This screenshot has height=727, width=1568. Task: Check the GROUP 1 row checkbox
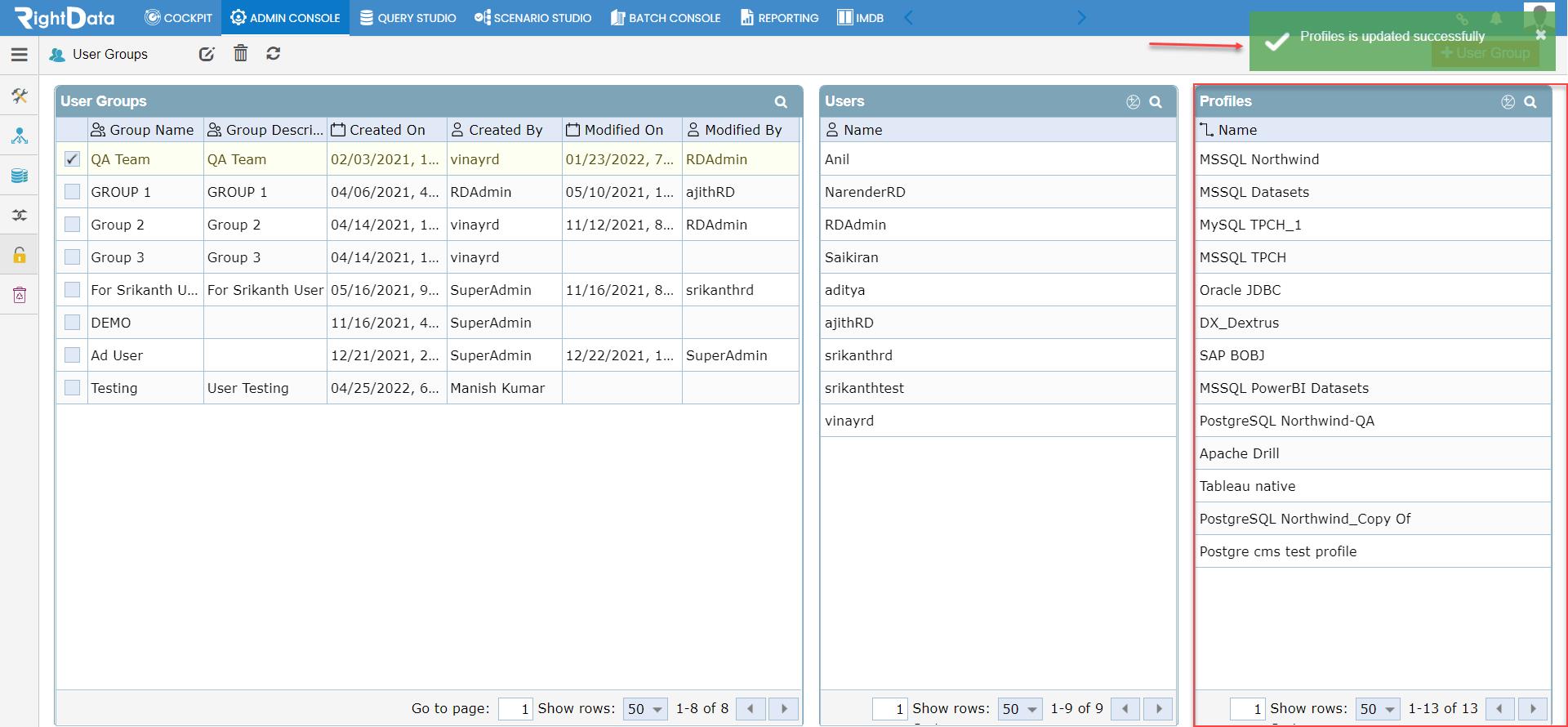(72, 192)
